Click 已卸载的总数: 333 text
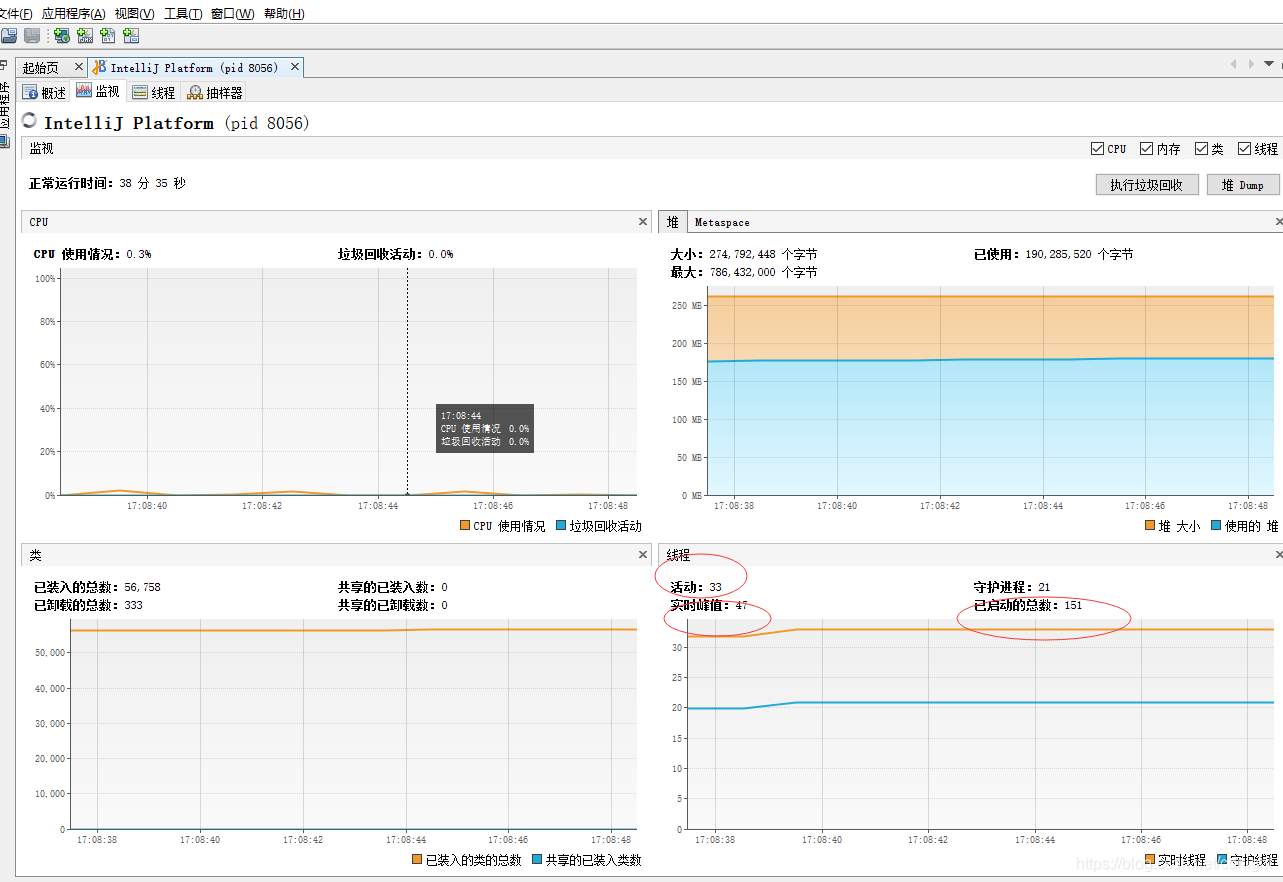The image size is (1283, 882). (88, 605)
